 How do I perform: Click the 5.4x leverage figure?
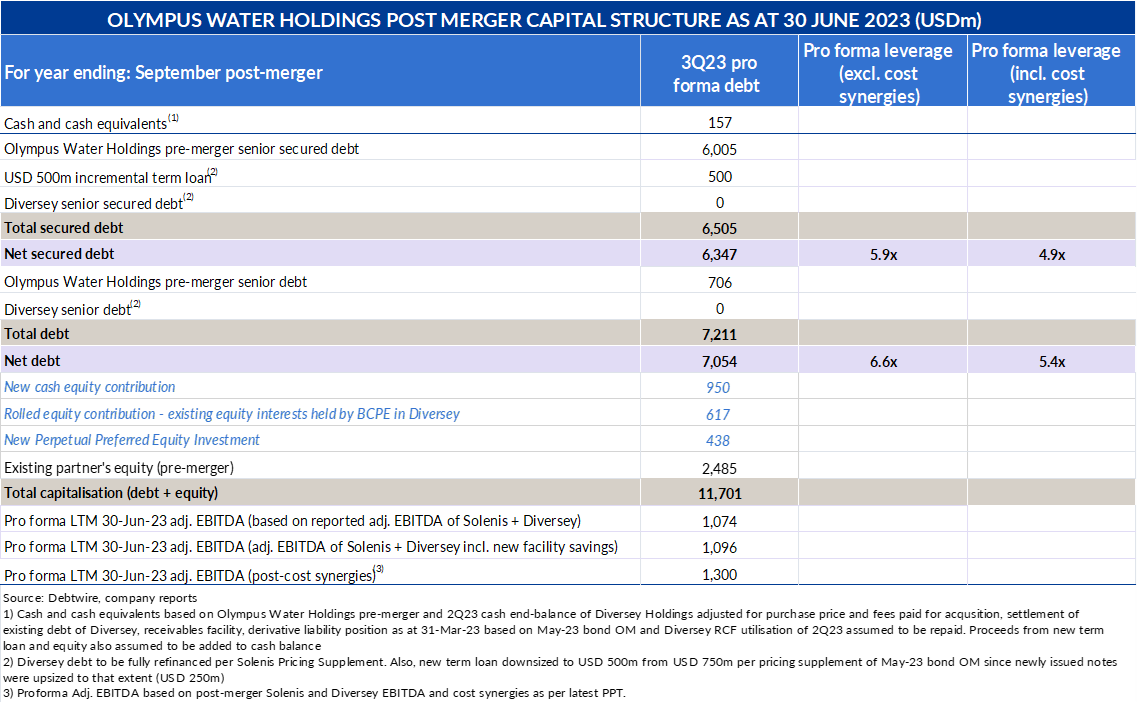tap(1051, 361)
